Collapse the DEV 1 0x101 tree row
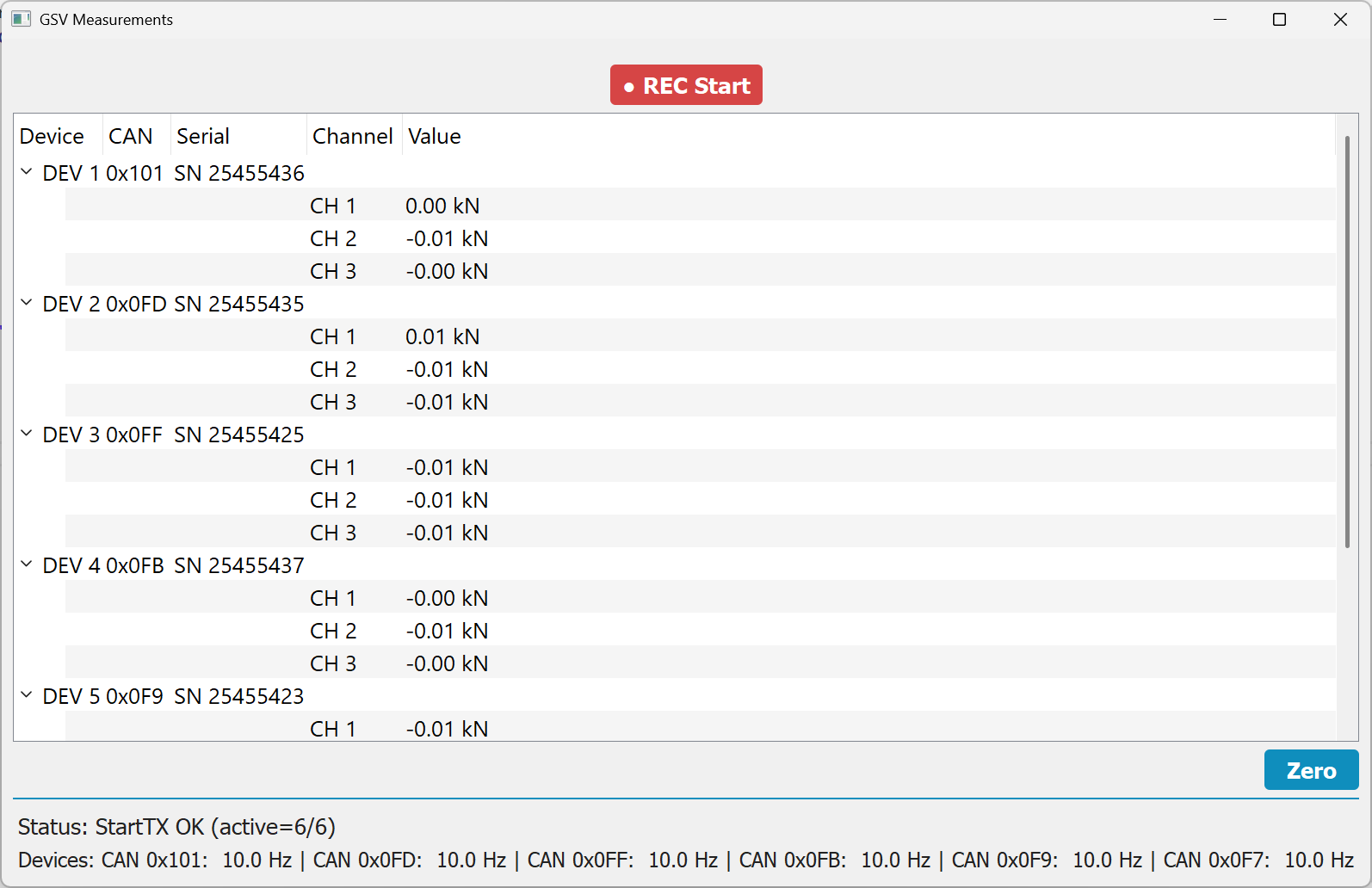This screenshot has width=1372, height=888. [27, 172]
